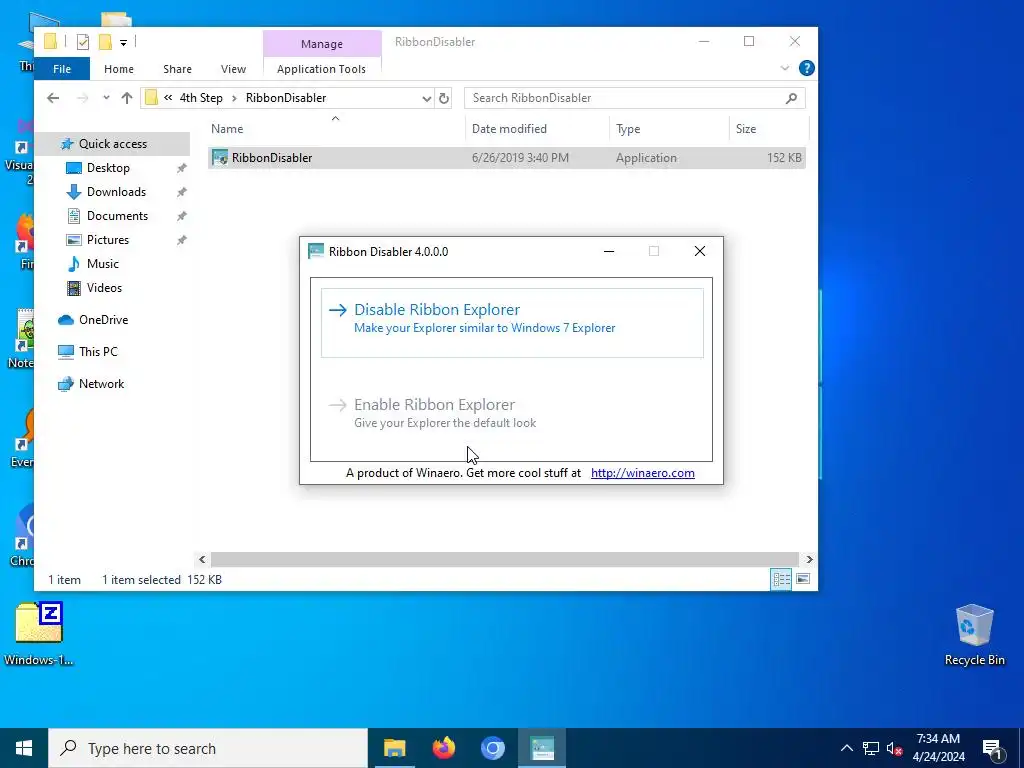The width and height of the screenshot is (1024, 768).
Task: Switch to Details view icon
Action: (x=781, y=579)
